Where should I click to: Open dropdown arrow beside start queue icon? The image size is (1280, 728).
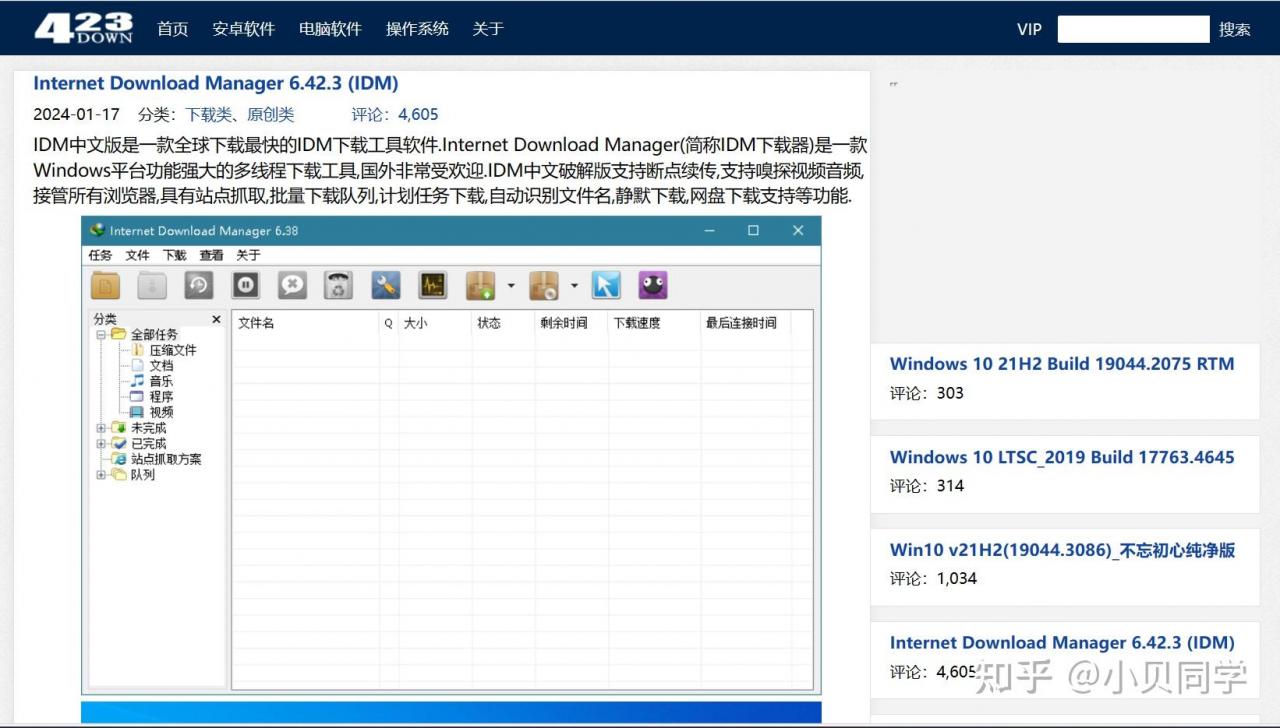click(x=511, y=286)
